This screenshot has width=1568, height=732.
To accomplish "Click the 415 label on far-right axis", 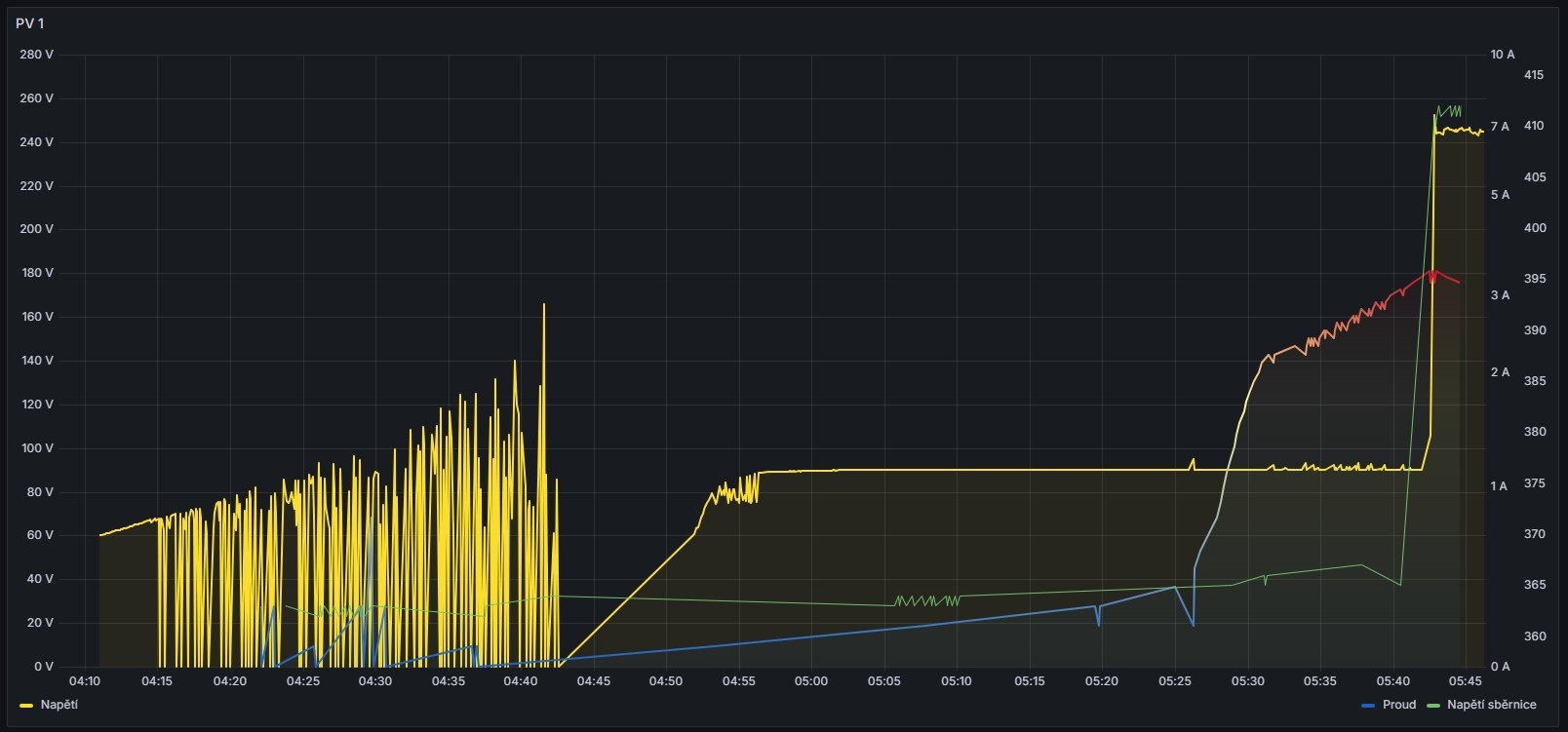I will click(x=1534, y=75).
